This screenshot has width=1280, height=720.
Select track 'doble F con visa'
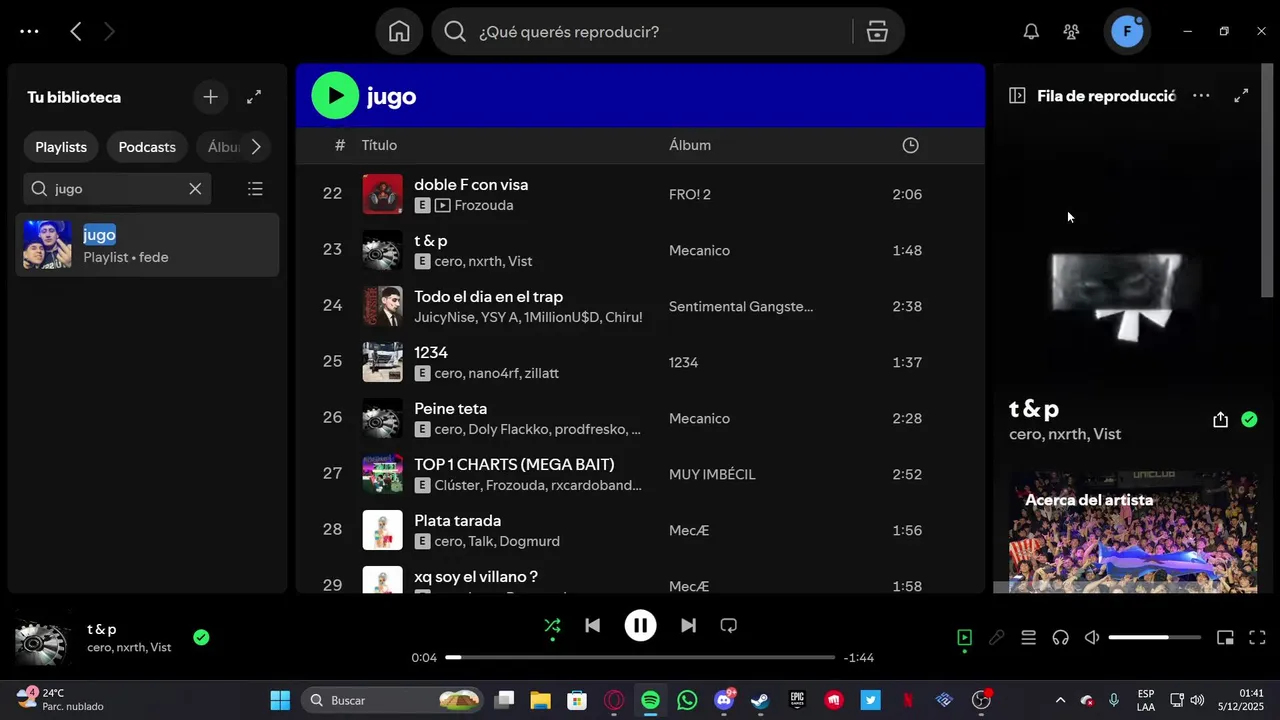[x=471, y=185]
